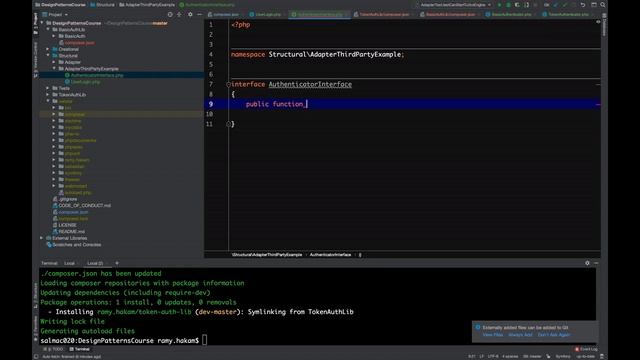Collapse the DesignPatternsCourse root folder
Viewport: 640px width, 360px height.
[42, 23]
